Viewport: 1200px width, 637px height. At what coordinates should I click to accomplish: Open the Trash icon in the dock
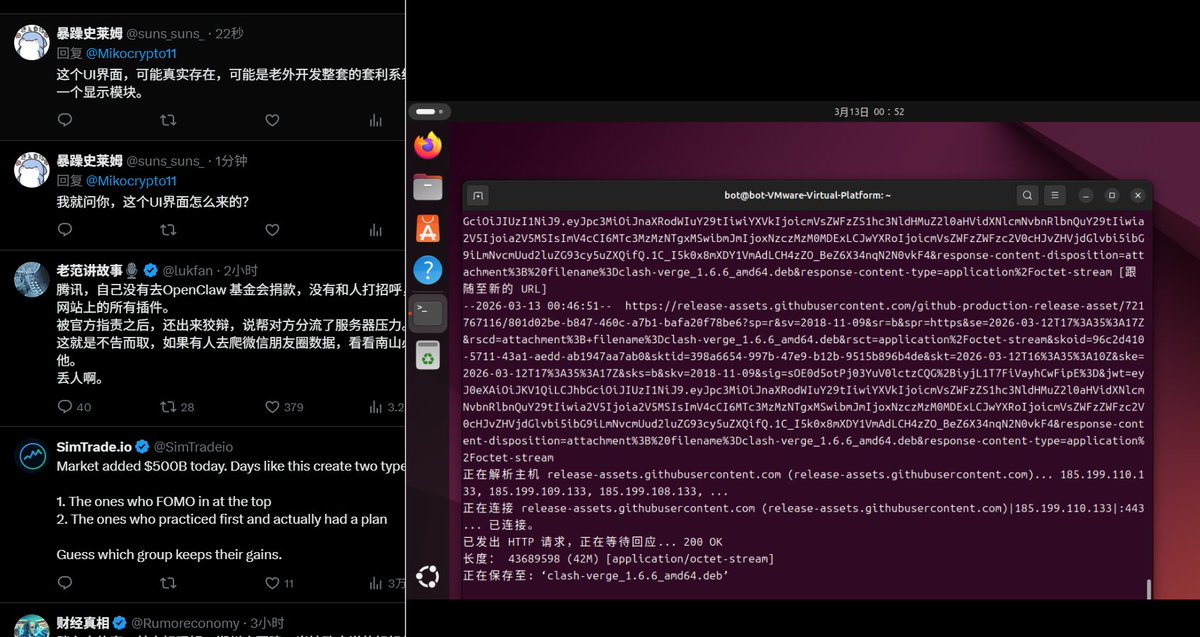(x=428, y=353)
